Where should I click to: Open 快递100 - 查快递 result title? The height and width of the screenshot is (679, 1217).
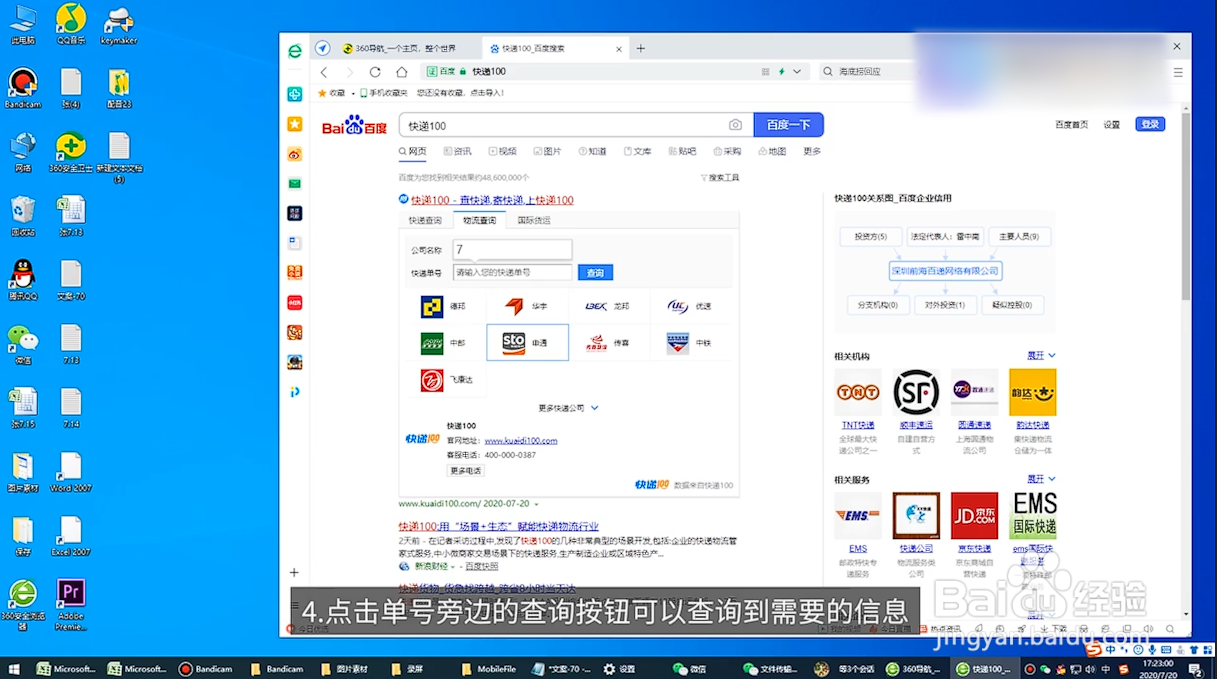coord(492,200)
